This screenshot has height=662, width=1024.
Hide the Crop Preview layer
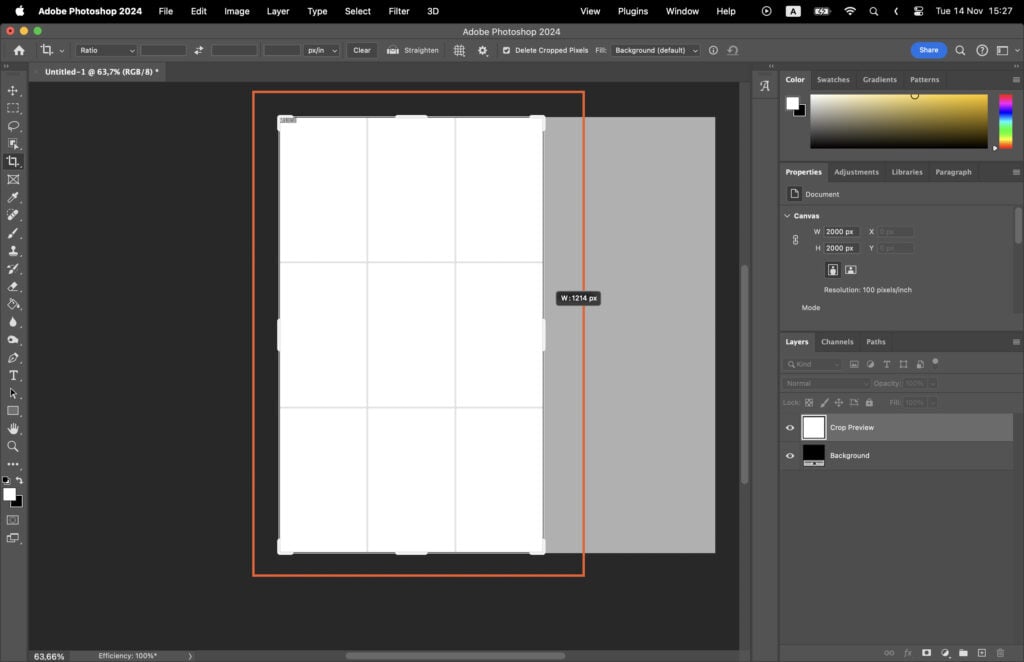pyautogui.click(x=790, y=427)
